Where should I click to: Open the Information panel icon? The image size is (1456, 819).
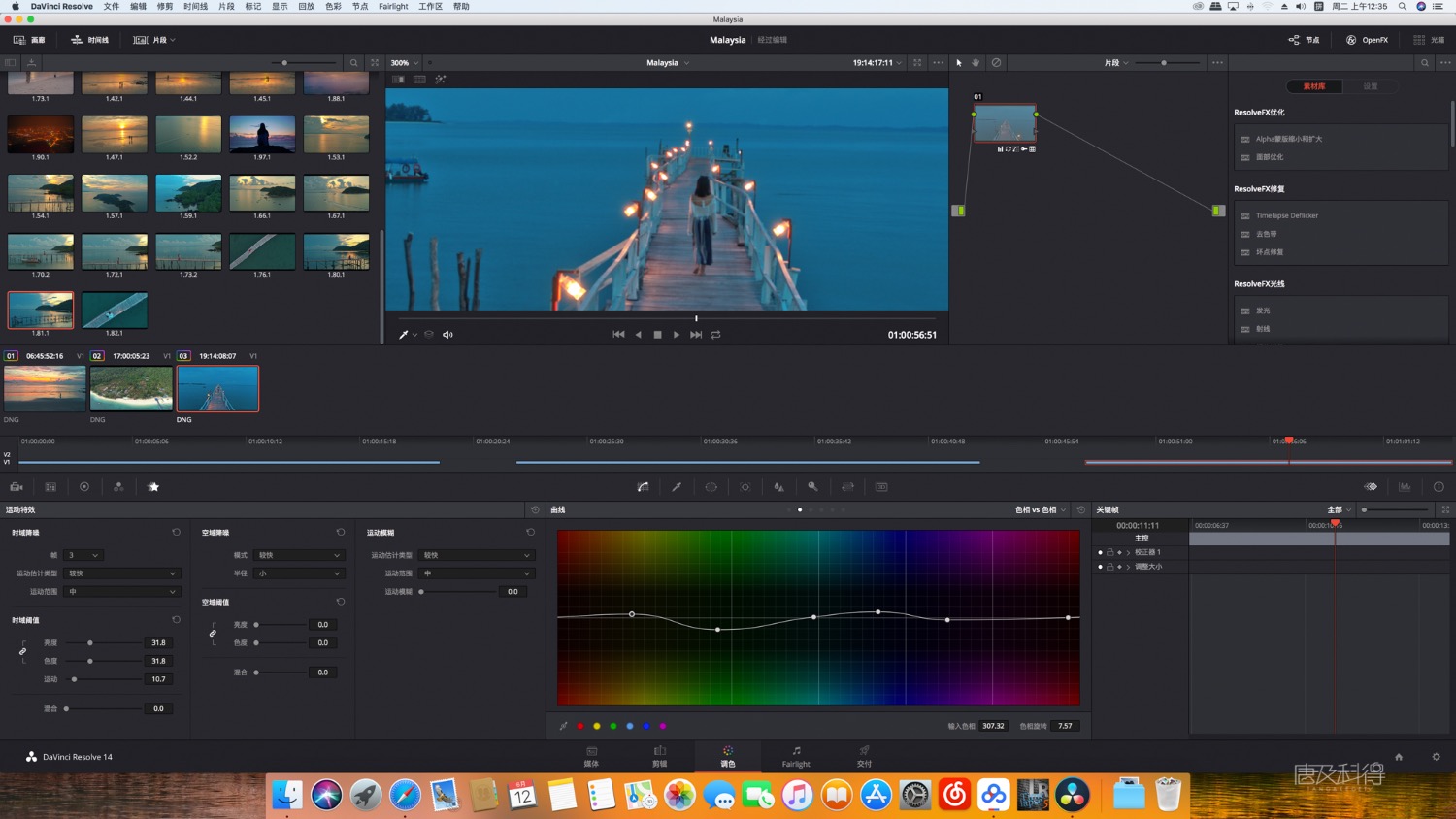pos(1439,487)
